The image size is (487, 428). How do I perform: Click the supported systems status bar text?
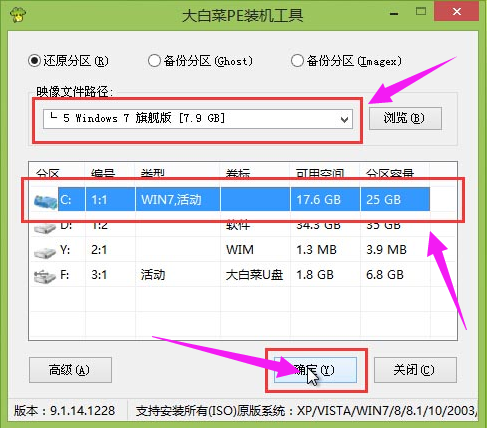[x=306, y=411]
